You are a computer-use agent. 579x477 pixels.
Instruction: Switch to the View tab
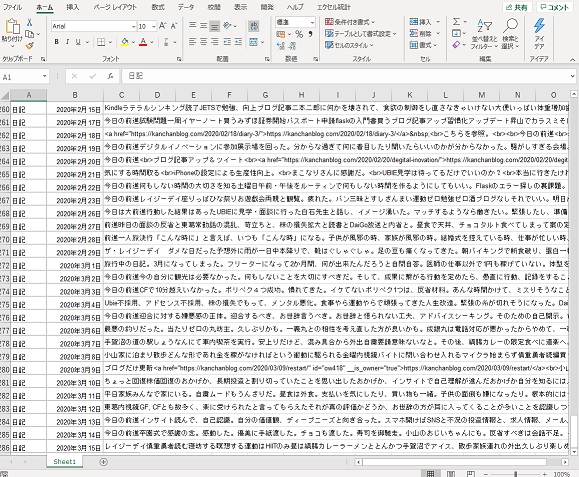point(240,7)
